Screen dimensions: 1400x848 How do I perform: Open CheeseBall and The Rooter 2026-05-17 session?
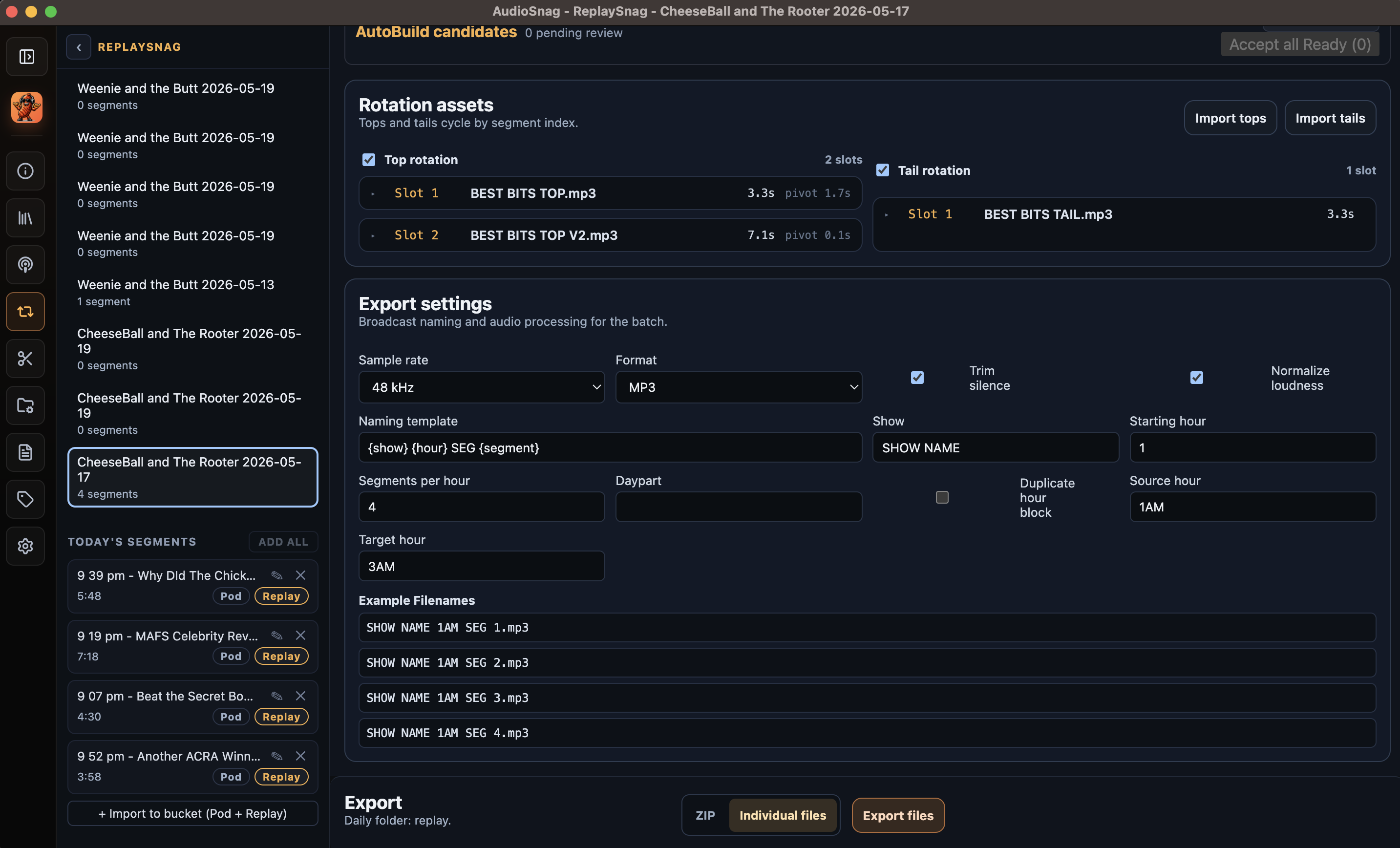point(192,477)
